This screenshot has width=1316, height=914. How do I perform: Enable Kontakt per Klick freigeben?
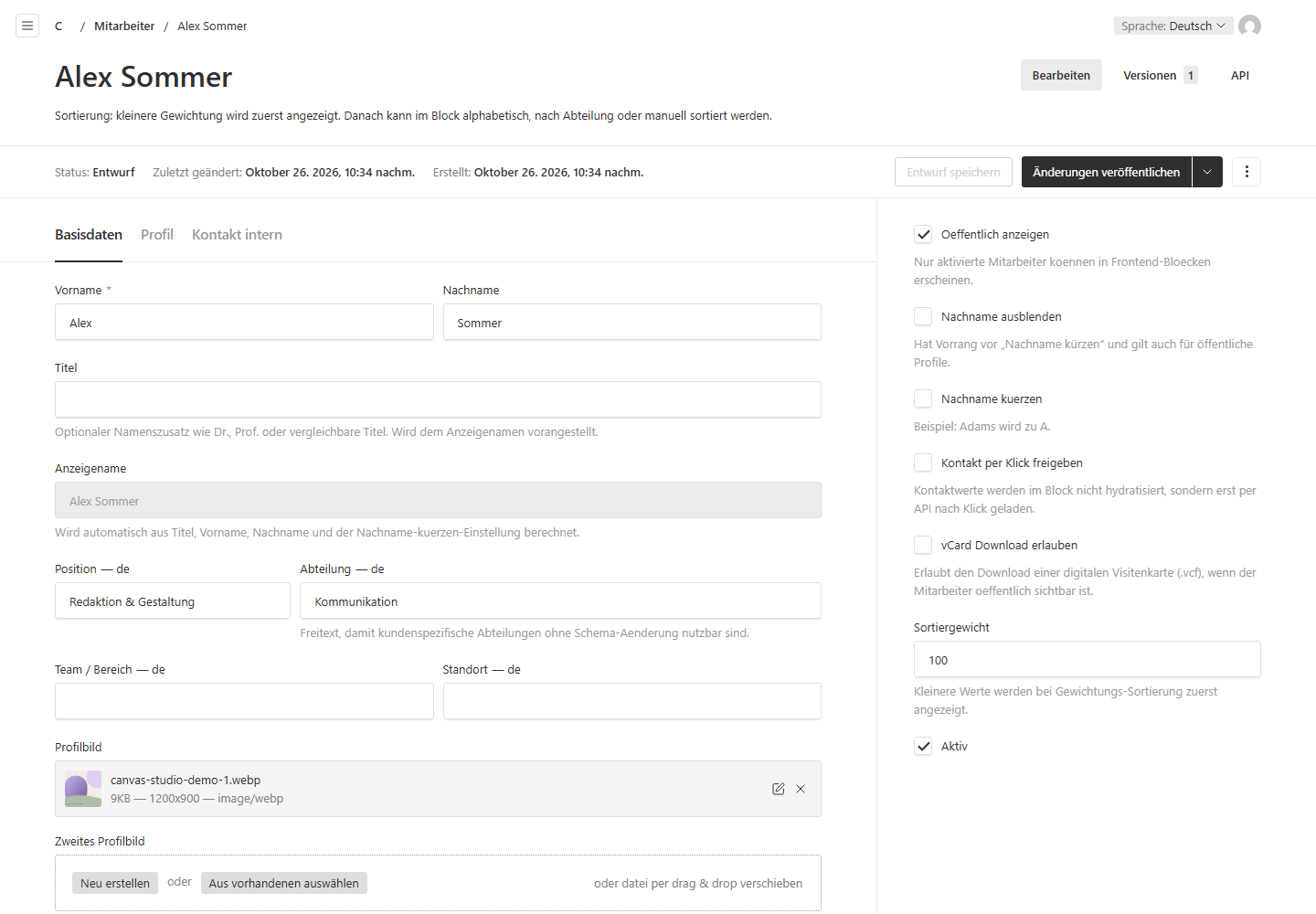(x=923, y=462)
